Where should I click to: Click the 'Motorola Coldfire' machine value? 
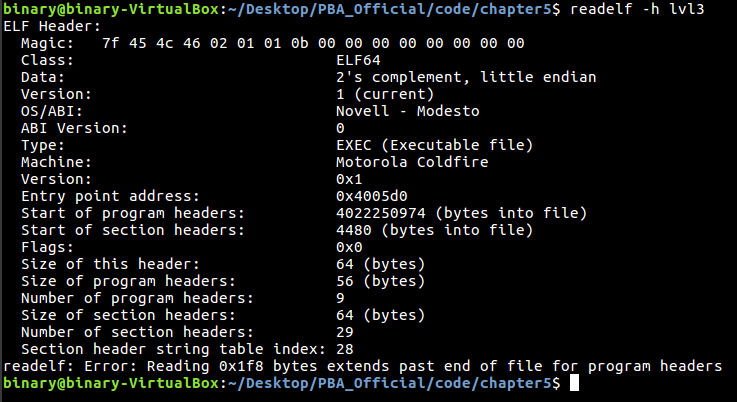tap(412, 162)
